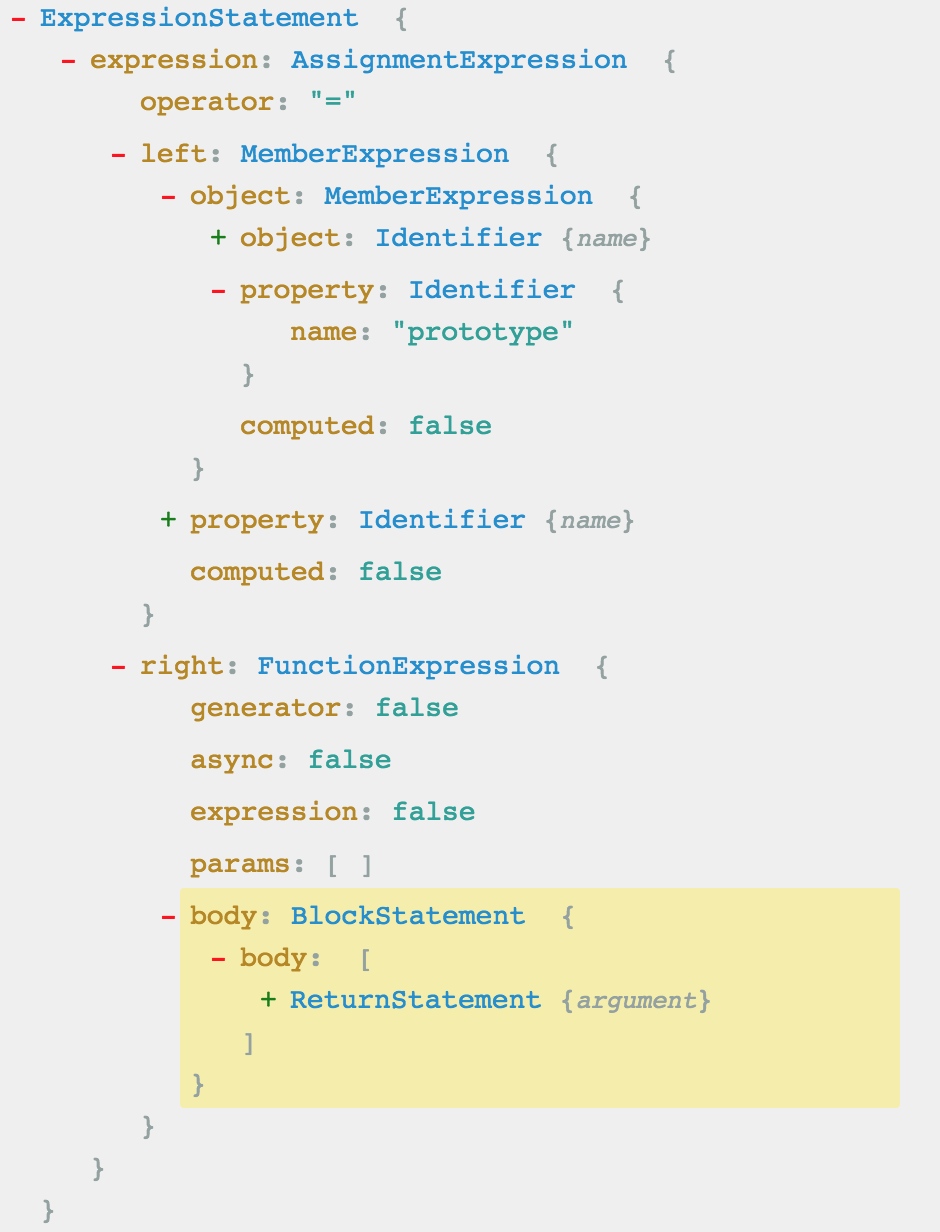The height and width of the screenshot is (1232, 940).
Task: Click the async key label
Action: pos(232,760)
